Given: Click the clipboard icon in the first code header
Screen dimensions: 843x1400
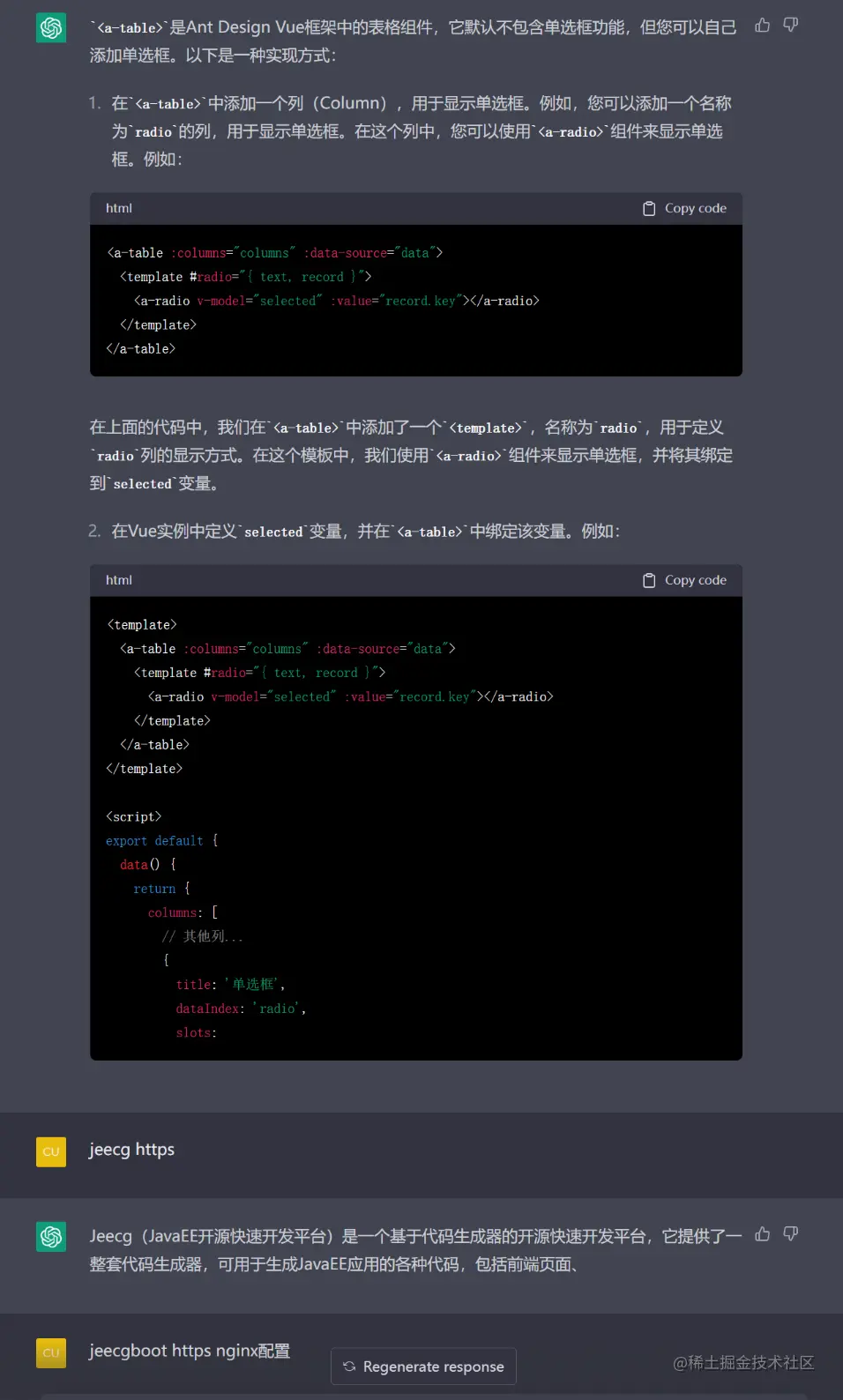Looking at the screenshot, I should [649, 209].
